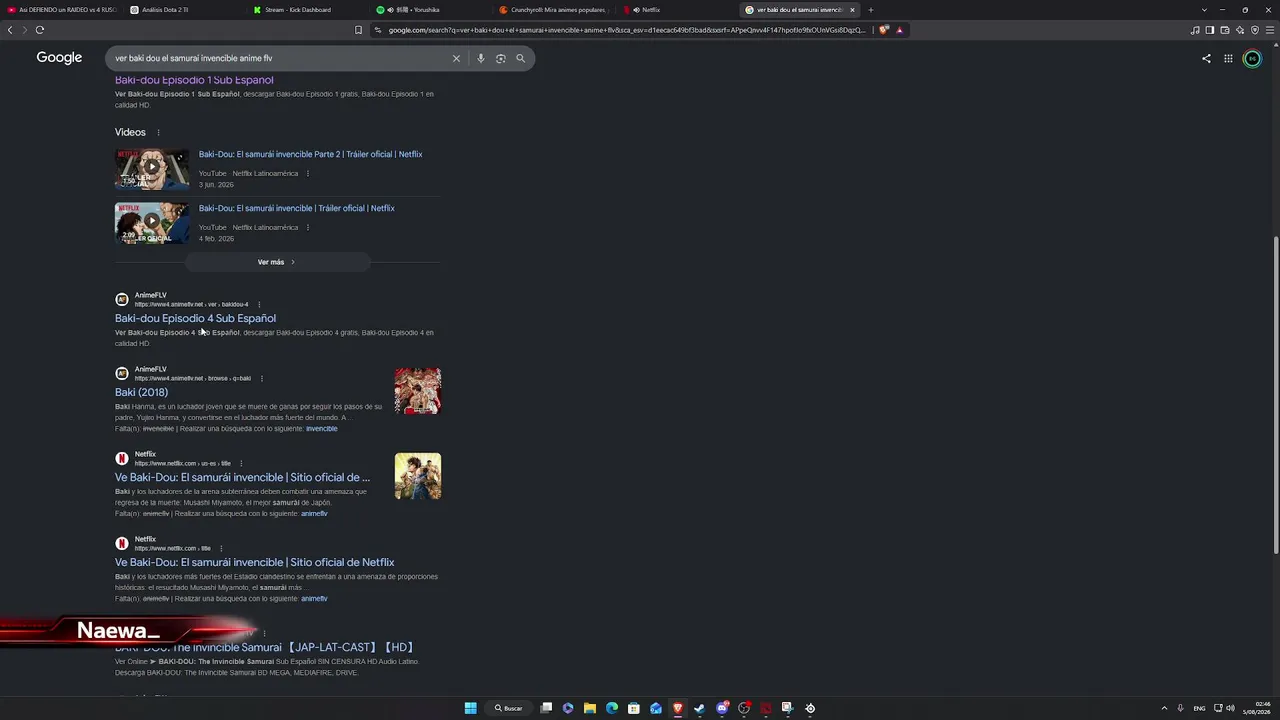The height and width of the screenshot is (720, 1280).
Task: Open Task View on the taskbar
Action: coord(546,708)
